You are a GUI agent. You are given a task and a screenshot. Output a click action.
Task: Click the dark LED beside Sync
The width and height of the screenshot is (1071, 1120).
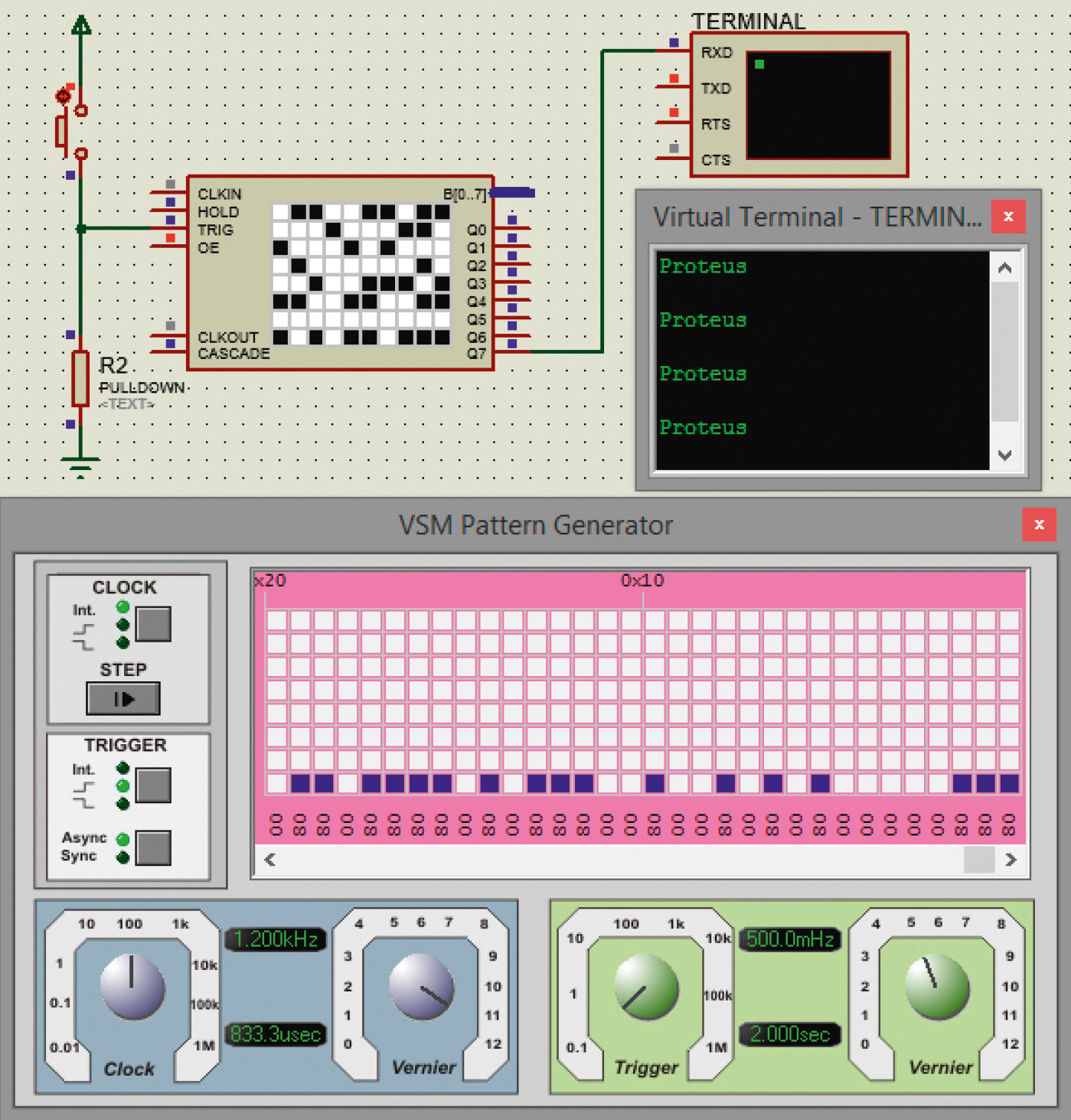coord(122,857)
